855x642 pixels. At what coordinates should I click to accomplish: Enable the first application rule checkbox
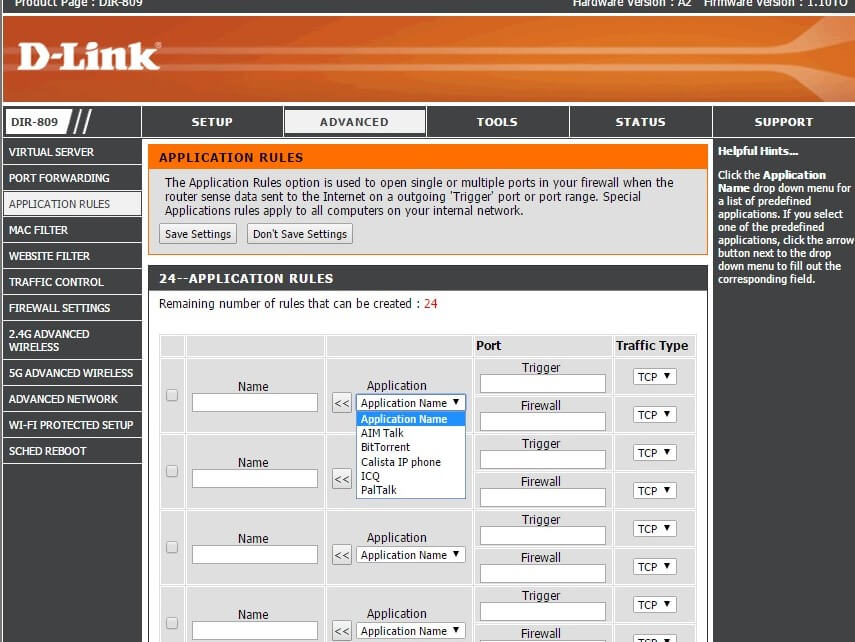tap(172, 395)
